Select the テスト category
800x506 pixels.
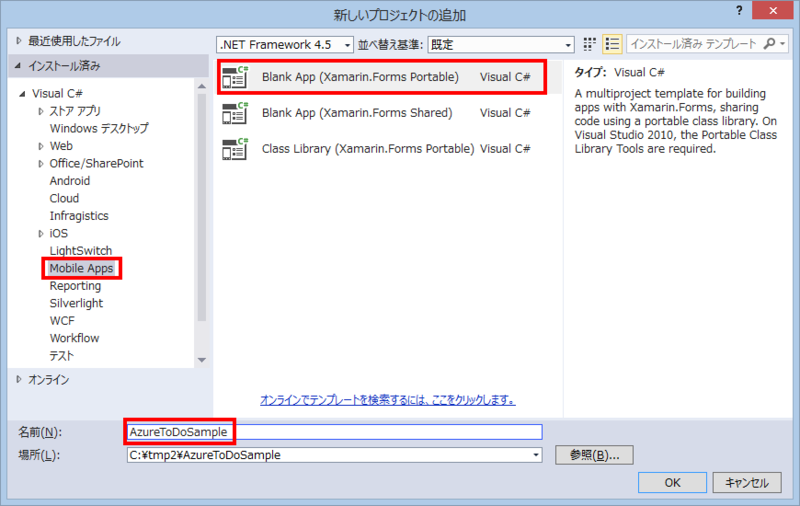pyautogui.click(x=62, y=356)
